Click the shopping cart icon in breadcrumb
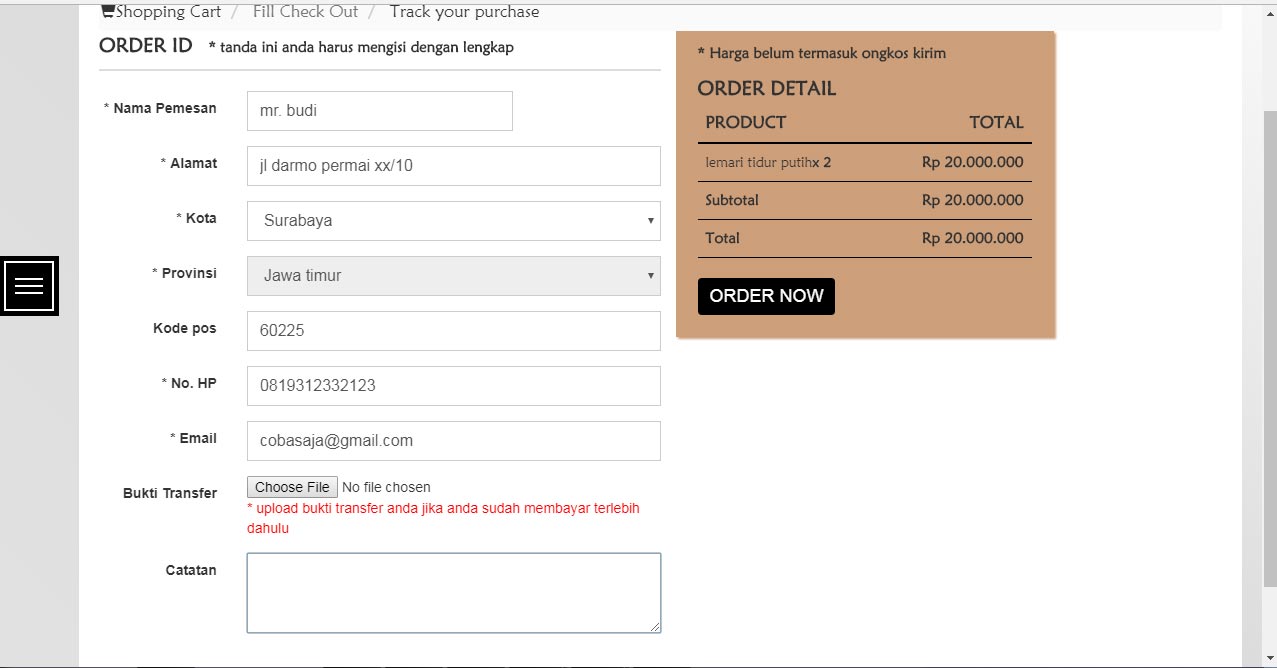Screen dimensions: 1277x668 [x=107, y=12]
